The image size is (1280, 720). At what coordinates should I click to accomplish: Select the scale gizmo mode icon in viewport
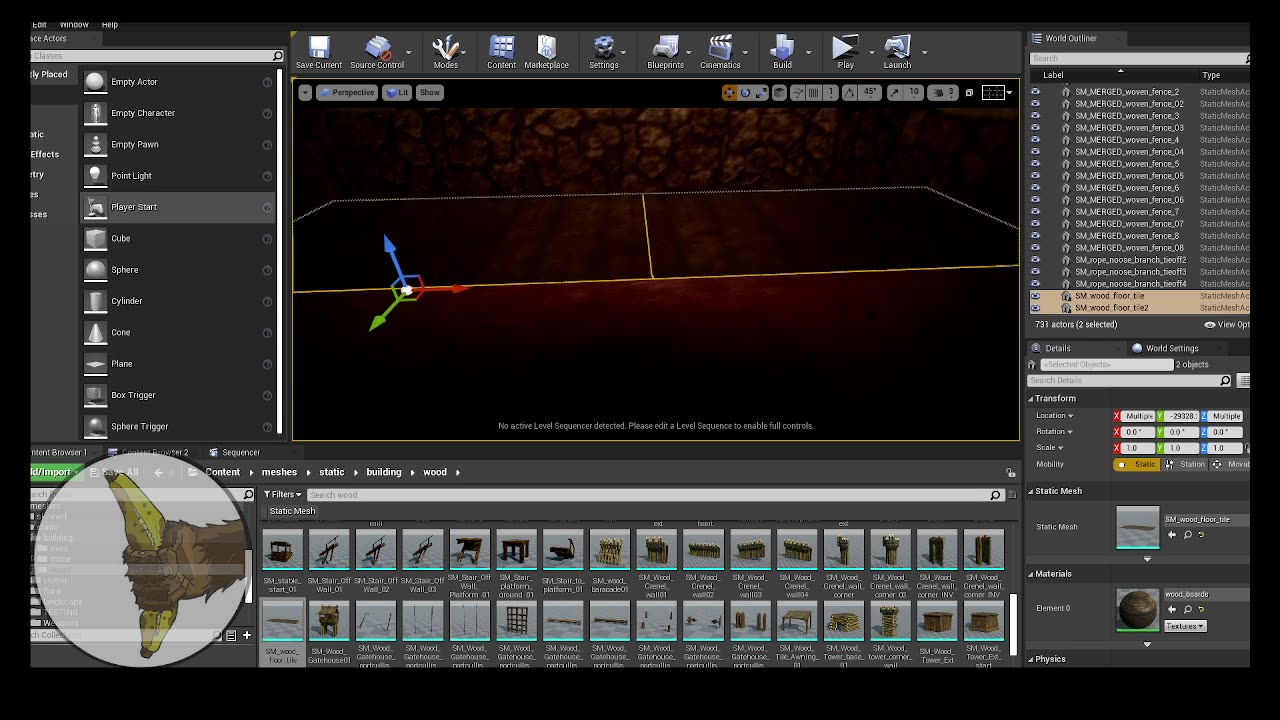[761, 92]
